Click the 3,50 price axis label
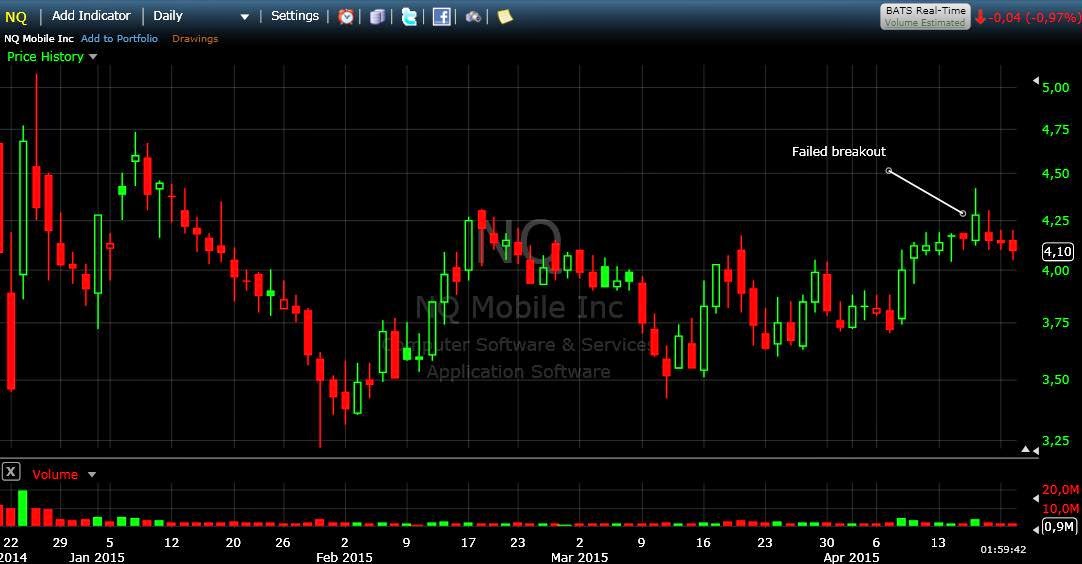Viewport: 1082px width, 564px height. (x=1055, y=380)
